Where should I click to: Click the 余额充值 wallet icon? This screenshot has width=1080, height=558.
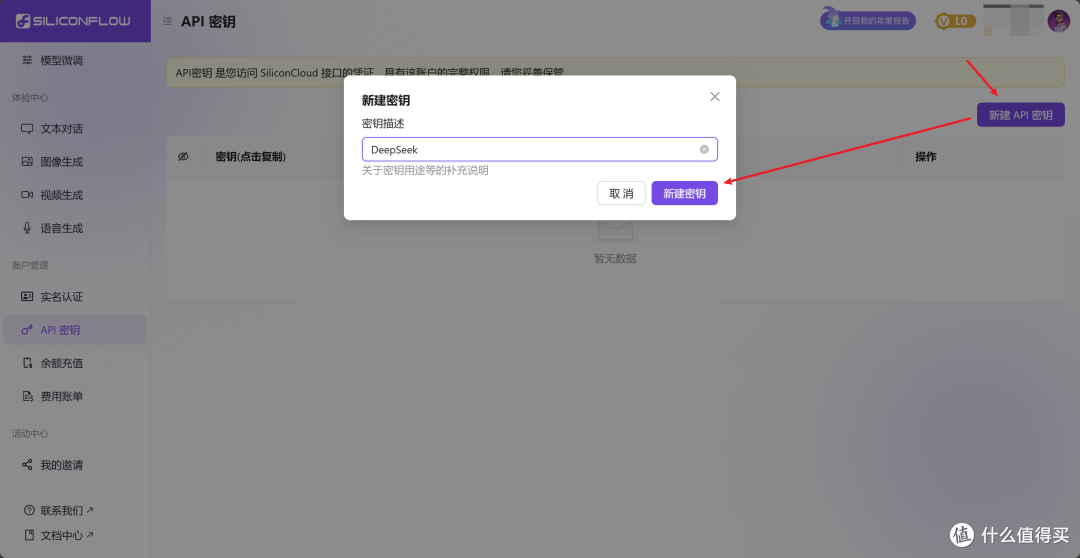click(28, 363)
